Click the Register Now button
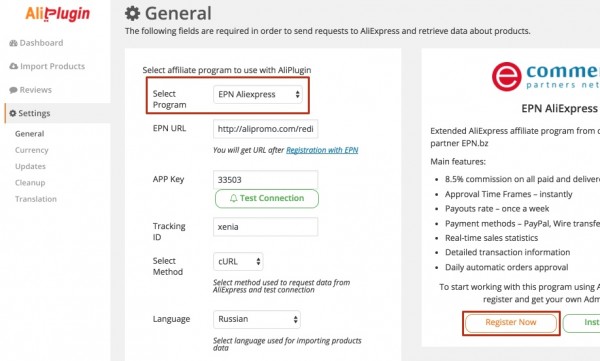This screenshot has width=600, height=361. tap(511, 323)
